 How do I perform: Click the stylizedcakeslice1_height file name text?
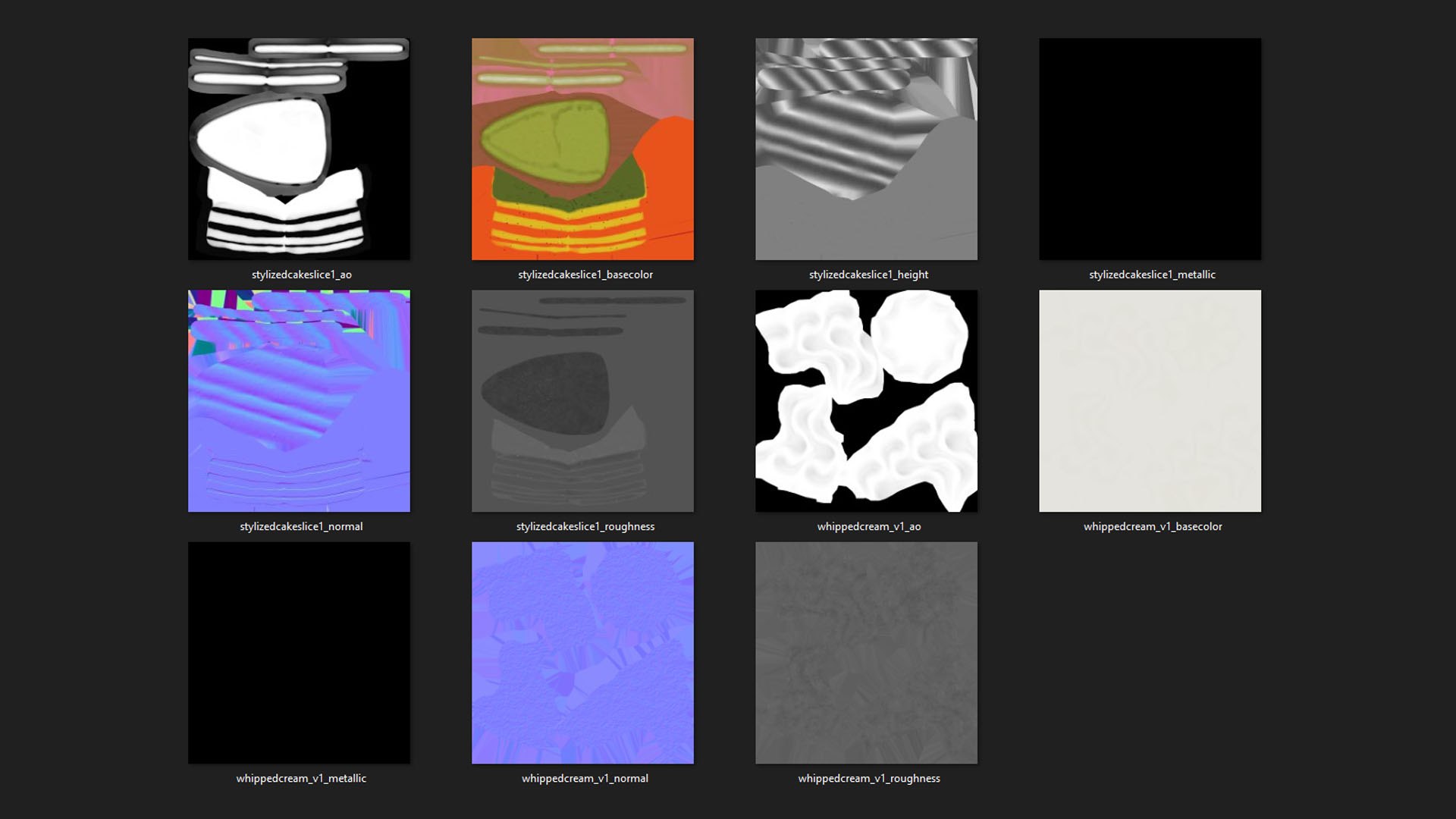pos(868,275)
